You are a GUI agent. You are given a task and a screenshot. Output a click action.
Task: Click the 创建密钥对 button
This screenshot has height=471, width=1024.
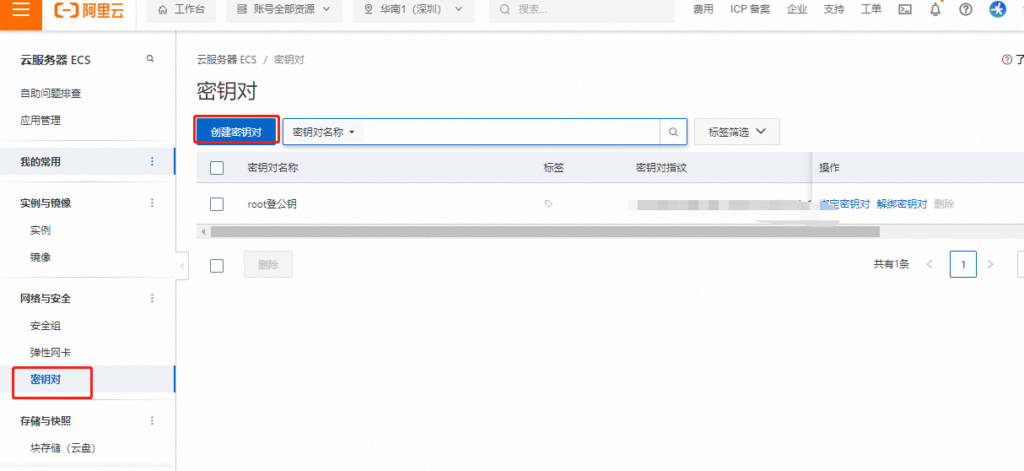236,132
